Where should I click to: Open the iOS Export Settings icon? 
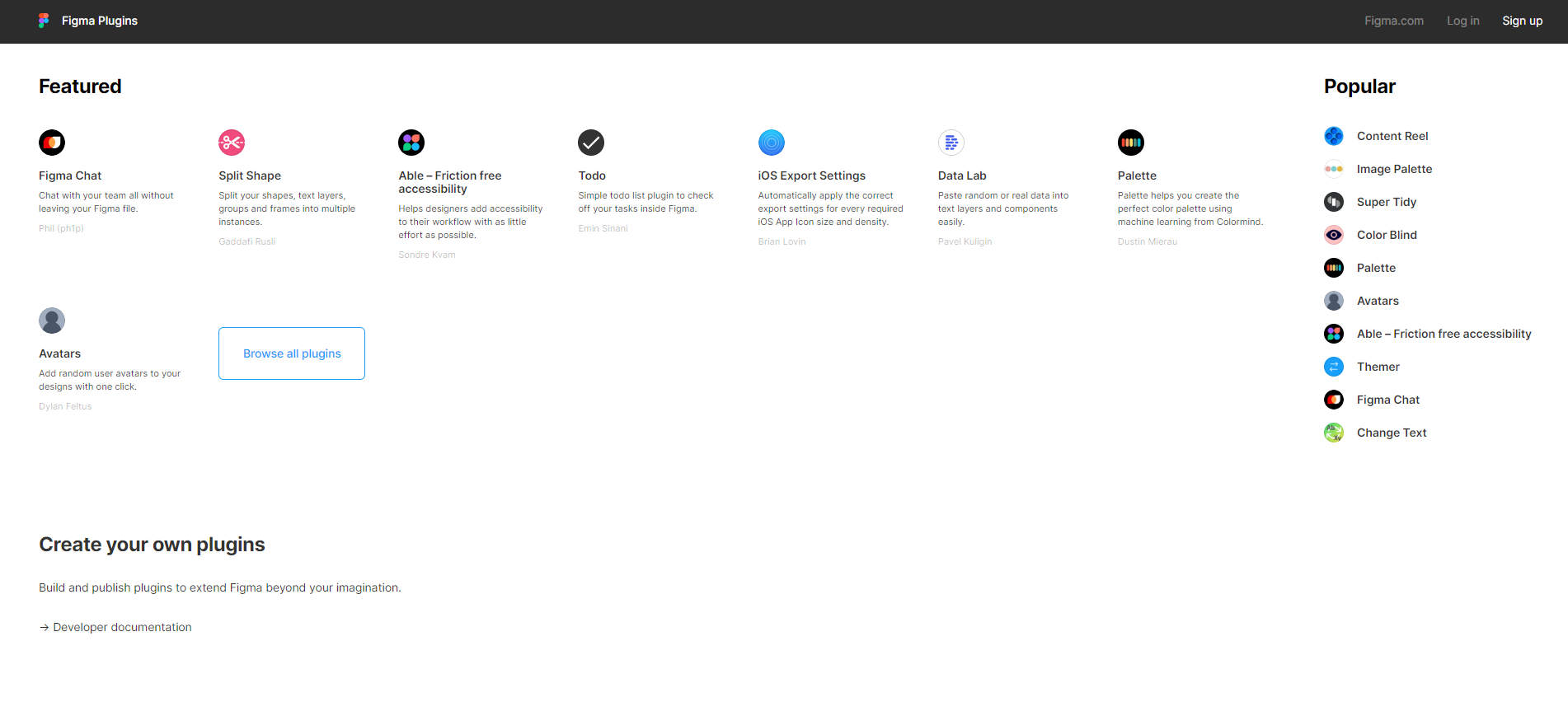click(x=771, y=143)
